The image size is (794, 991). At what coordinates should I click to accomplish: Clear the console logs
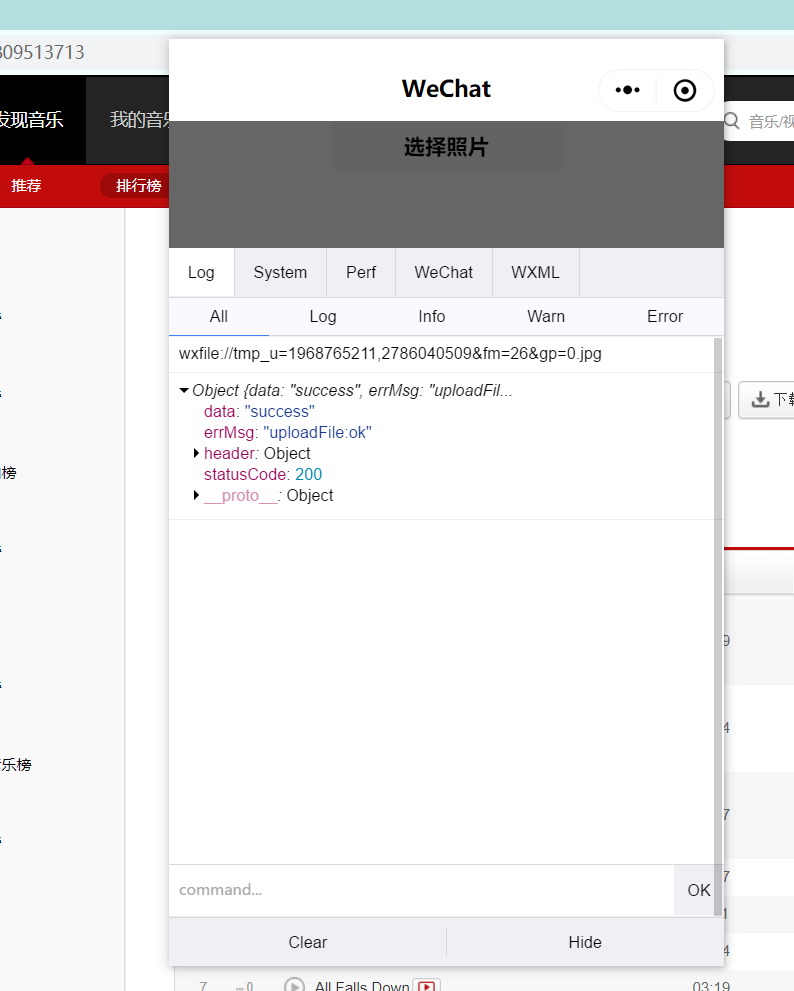pyautogui.click(x=307, y=942)
